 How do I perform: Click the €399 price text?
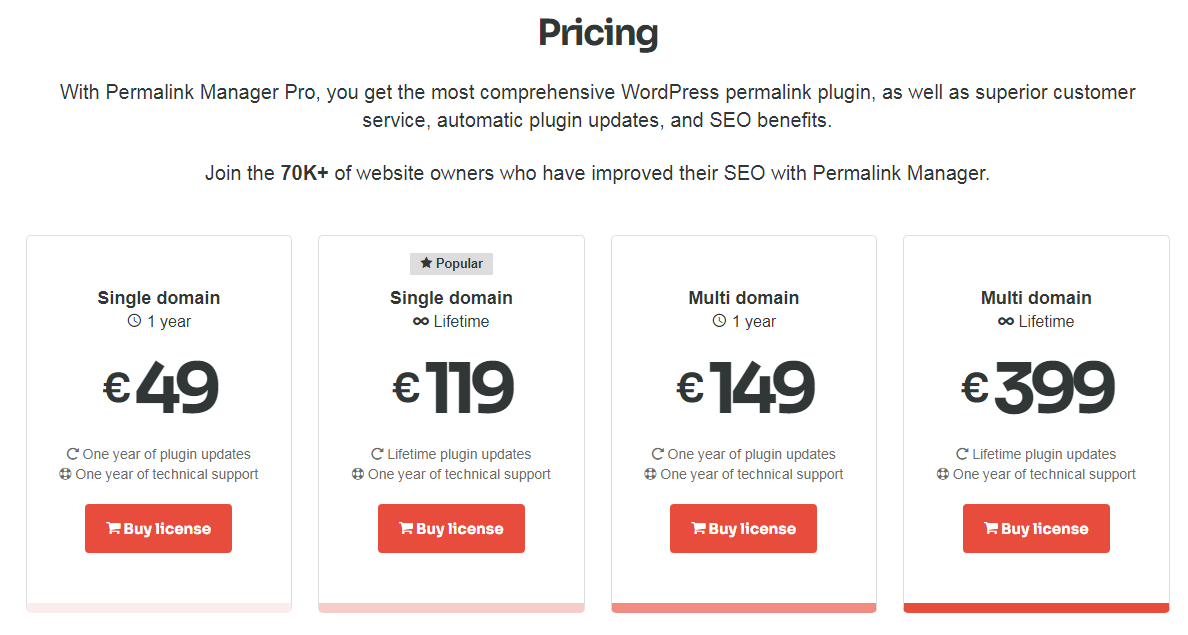coord(1037,387)
